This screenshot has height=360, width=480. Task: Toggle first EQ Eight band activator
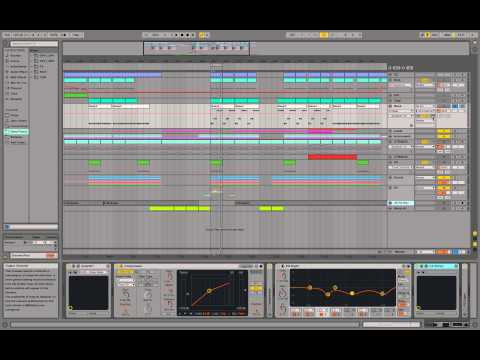coord(296,314)
